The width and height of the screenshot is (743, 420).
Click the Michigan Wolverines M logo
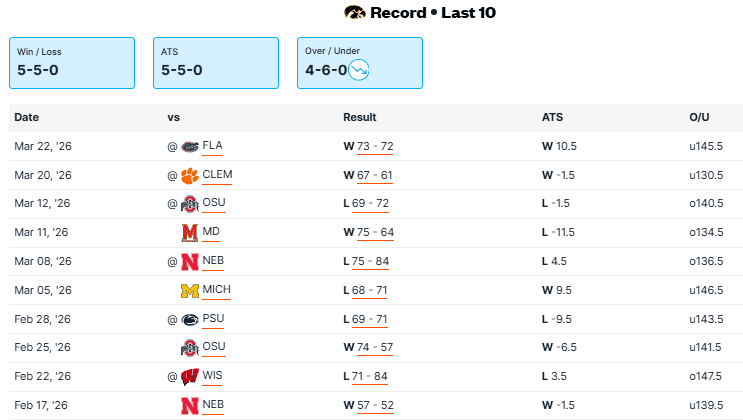[x=190, y=291]
